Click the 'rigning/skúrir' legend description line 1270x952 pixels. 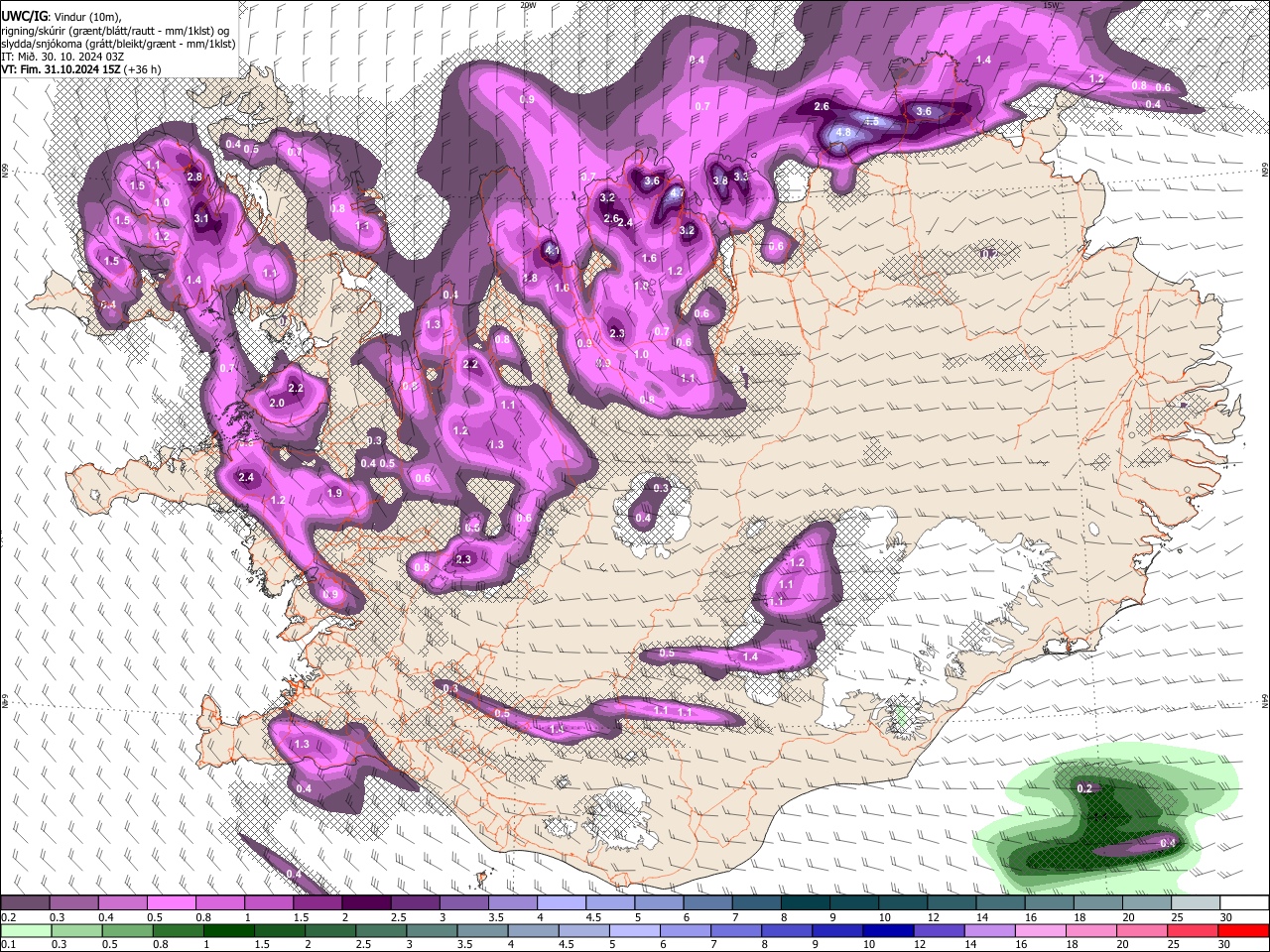point(115,31)
